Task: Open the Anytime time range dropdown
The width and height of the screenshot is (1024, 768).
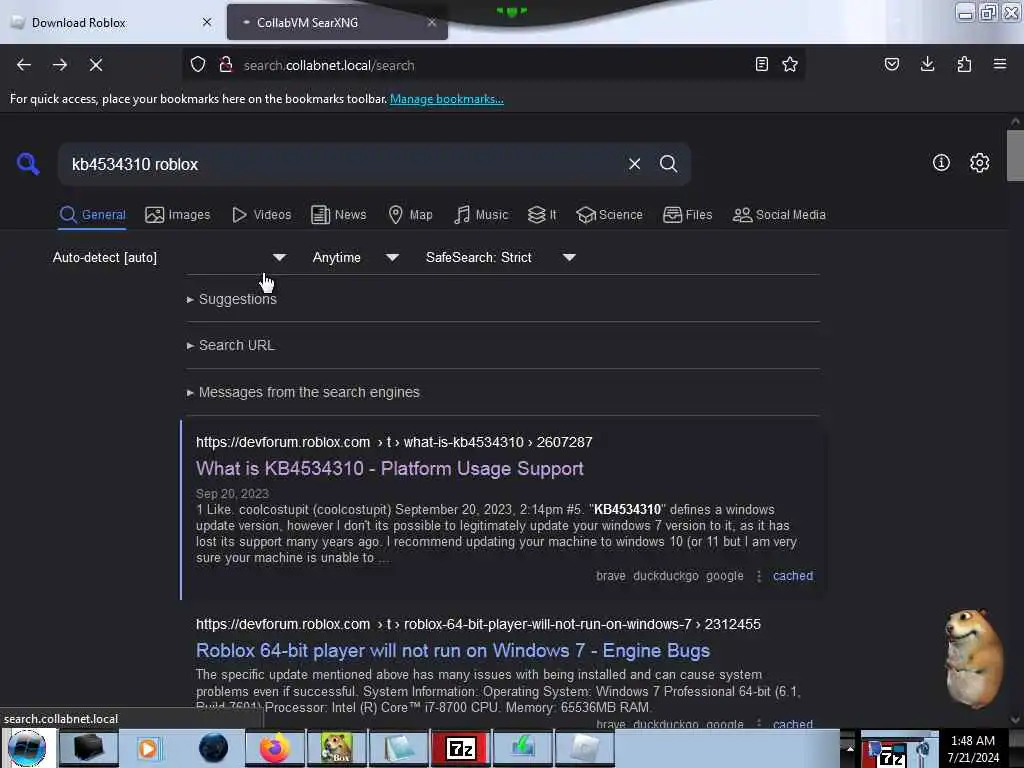Action: tap(355, 257)
